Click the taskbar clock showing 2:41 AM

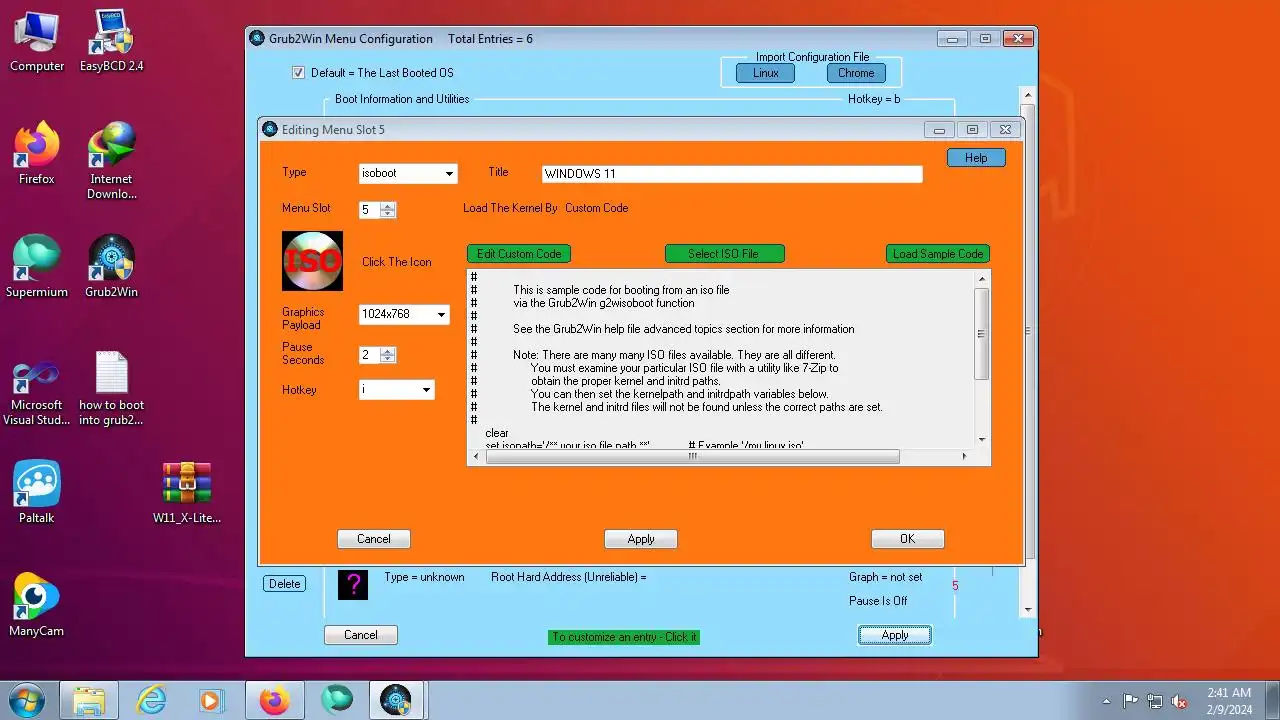[x=1229, y=700]
